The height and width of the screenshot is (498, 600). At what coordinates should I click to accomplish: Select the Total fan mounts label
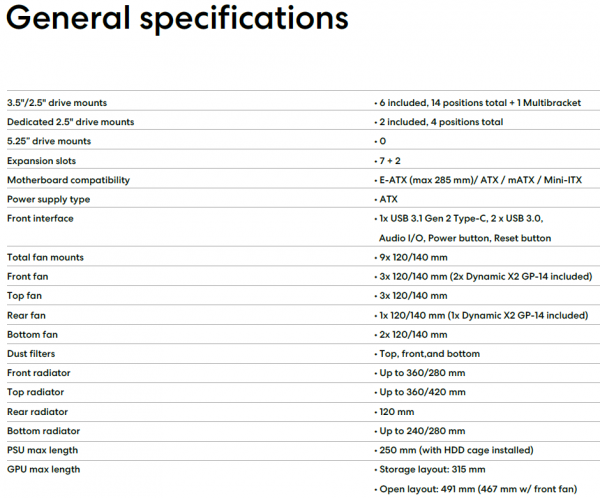coord(45,257)
